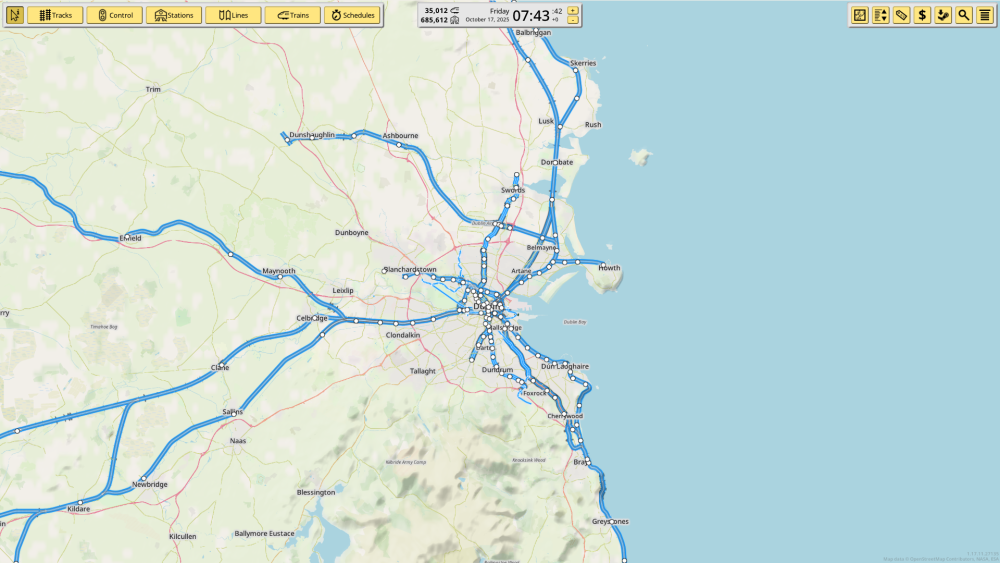Open the Tracks menu

pyautogui.click(x=55, y=15)
